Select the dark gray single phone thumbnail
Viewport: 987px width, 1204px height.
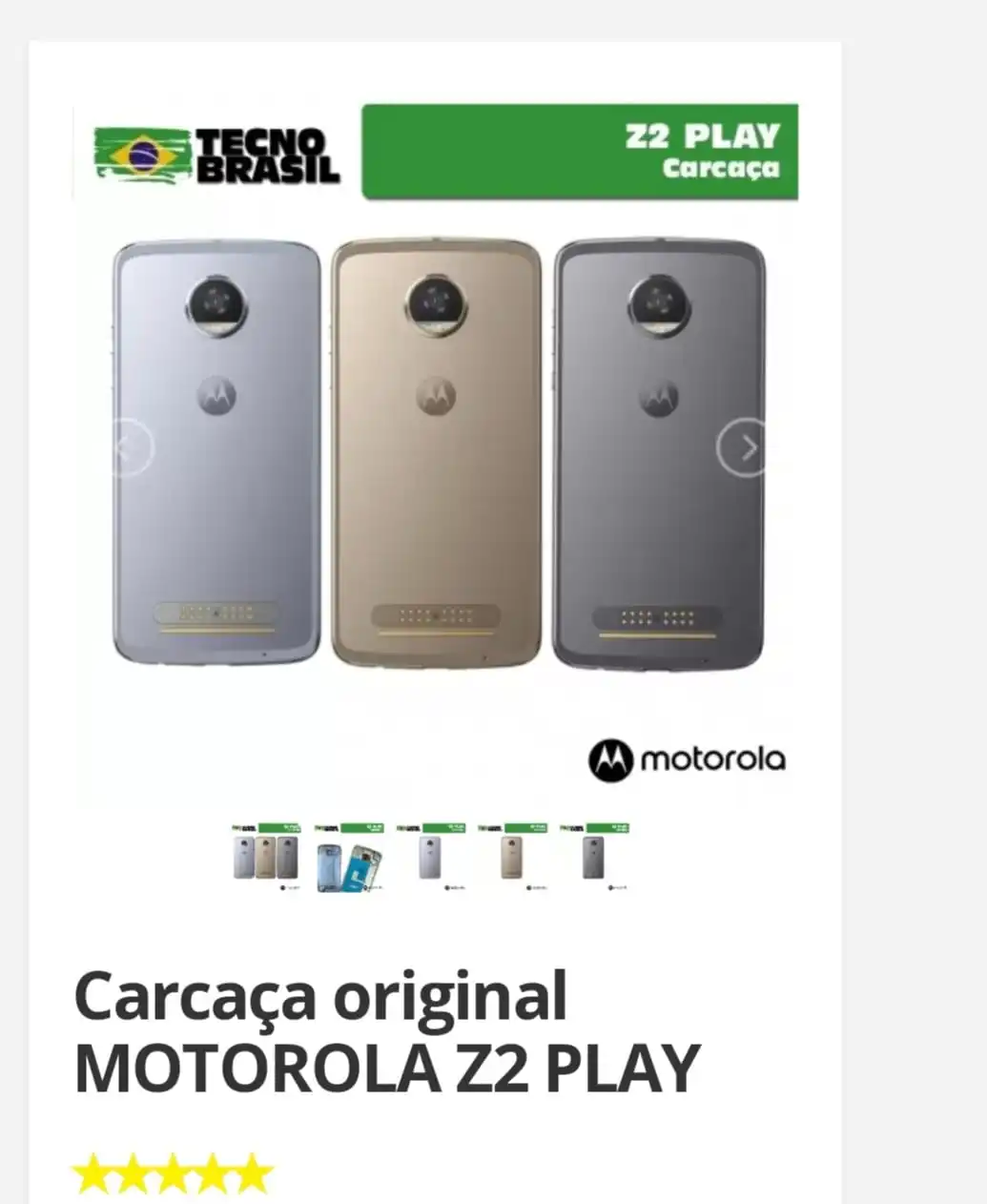tap(595, 857)
